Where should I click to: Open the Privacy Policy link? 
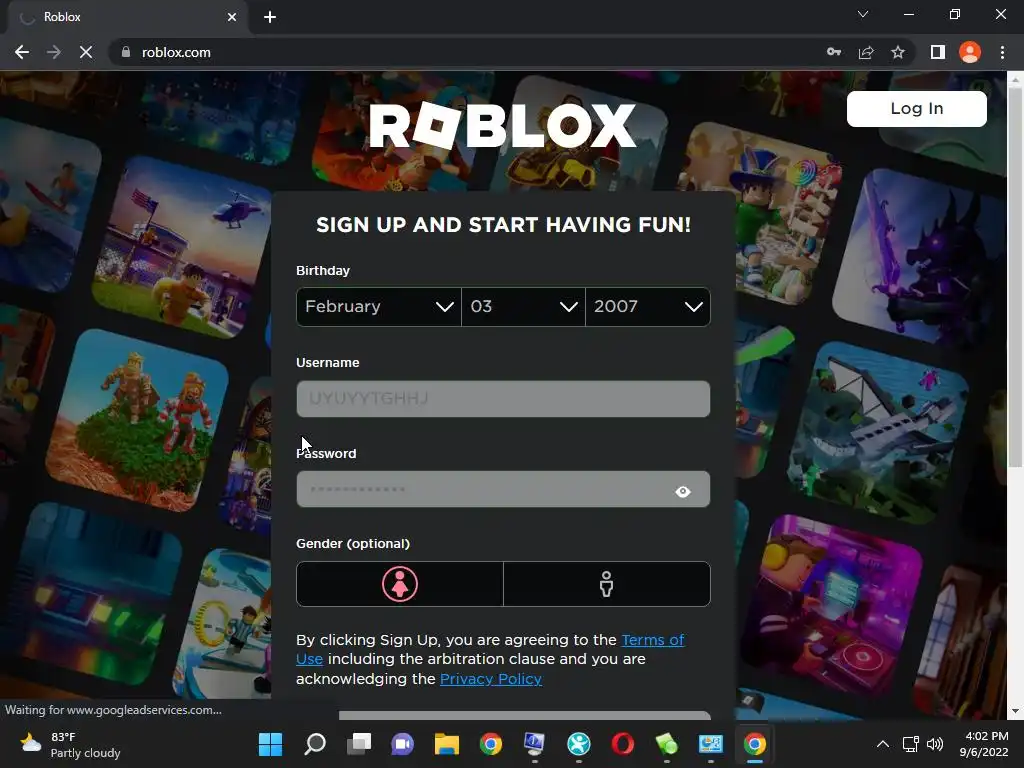click(491, 679)
